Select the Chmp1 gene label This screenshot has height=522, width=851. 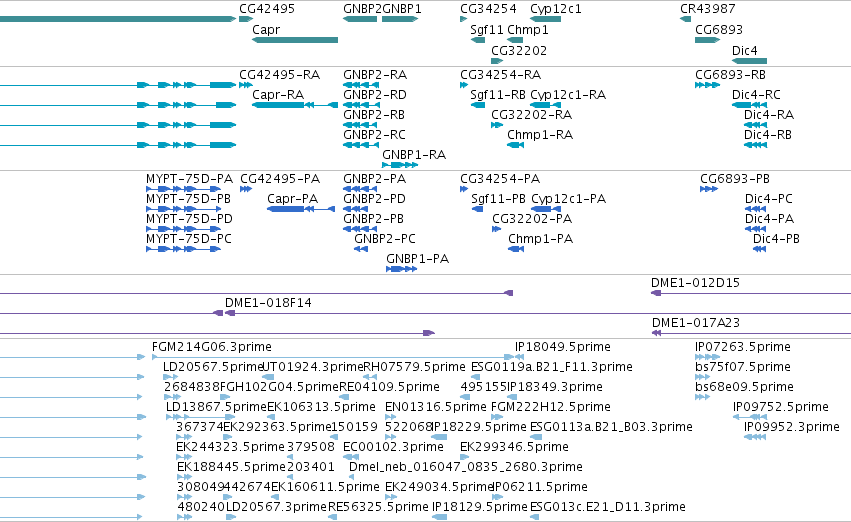coord(528,30)
